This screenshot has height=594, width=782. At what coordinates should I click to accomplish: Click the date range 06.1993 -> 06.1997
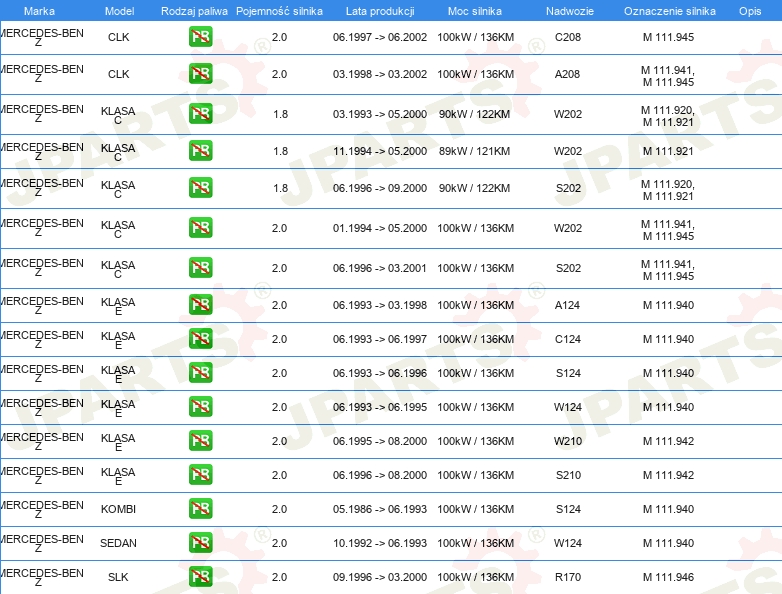coord(380,339)
